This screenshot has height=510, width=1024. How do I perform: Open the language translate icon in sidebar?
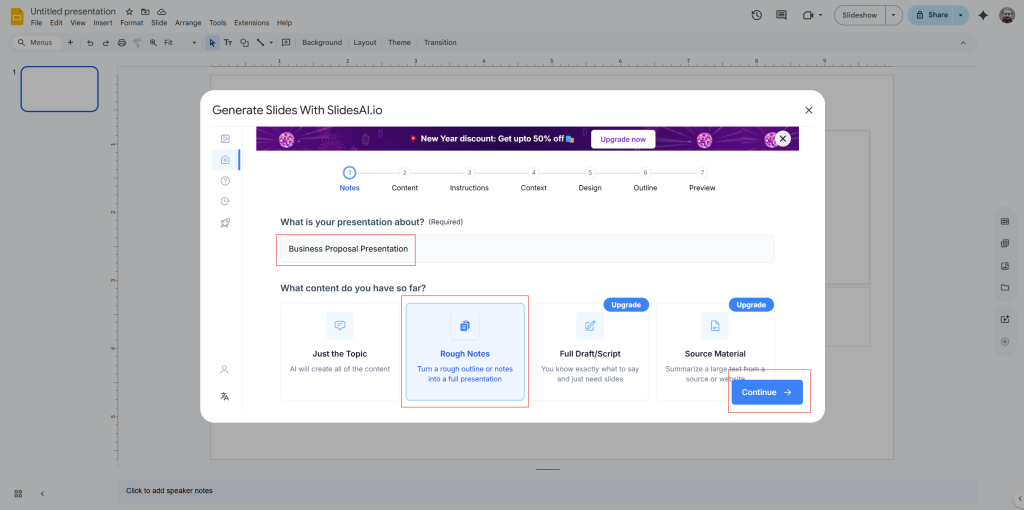click(225, 396)
